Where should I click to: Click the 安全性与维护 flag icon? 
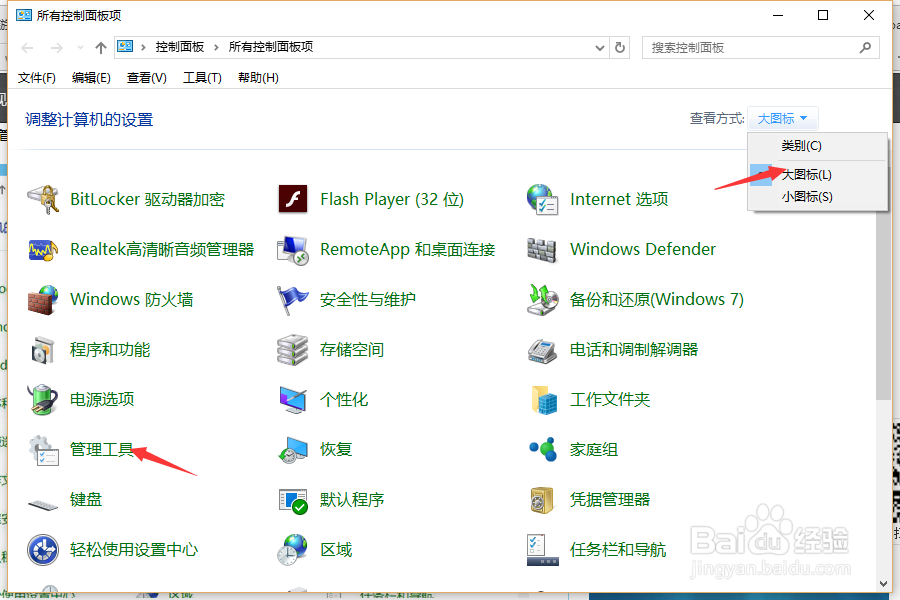point(293,300)
